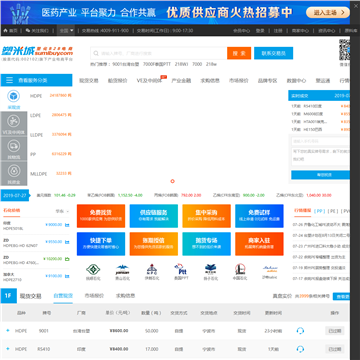The height and width of the screenshot is (360, 360).
Task: Open the supply chain service card
Action: (154, 216)
